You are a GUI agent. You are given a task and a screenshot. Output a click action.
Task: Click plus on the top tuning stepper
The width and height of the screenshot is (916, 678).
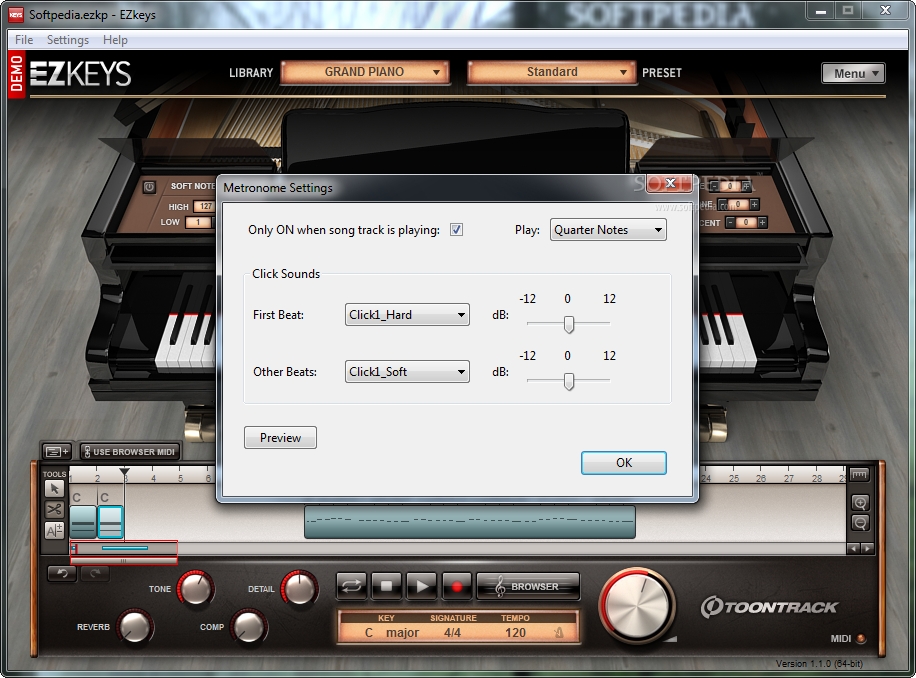(746, 186)
